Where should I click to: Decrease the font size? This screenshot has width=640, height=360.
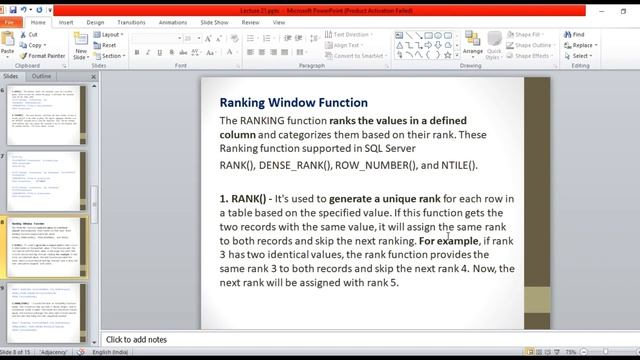219,39
